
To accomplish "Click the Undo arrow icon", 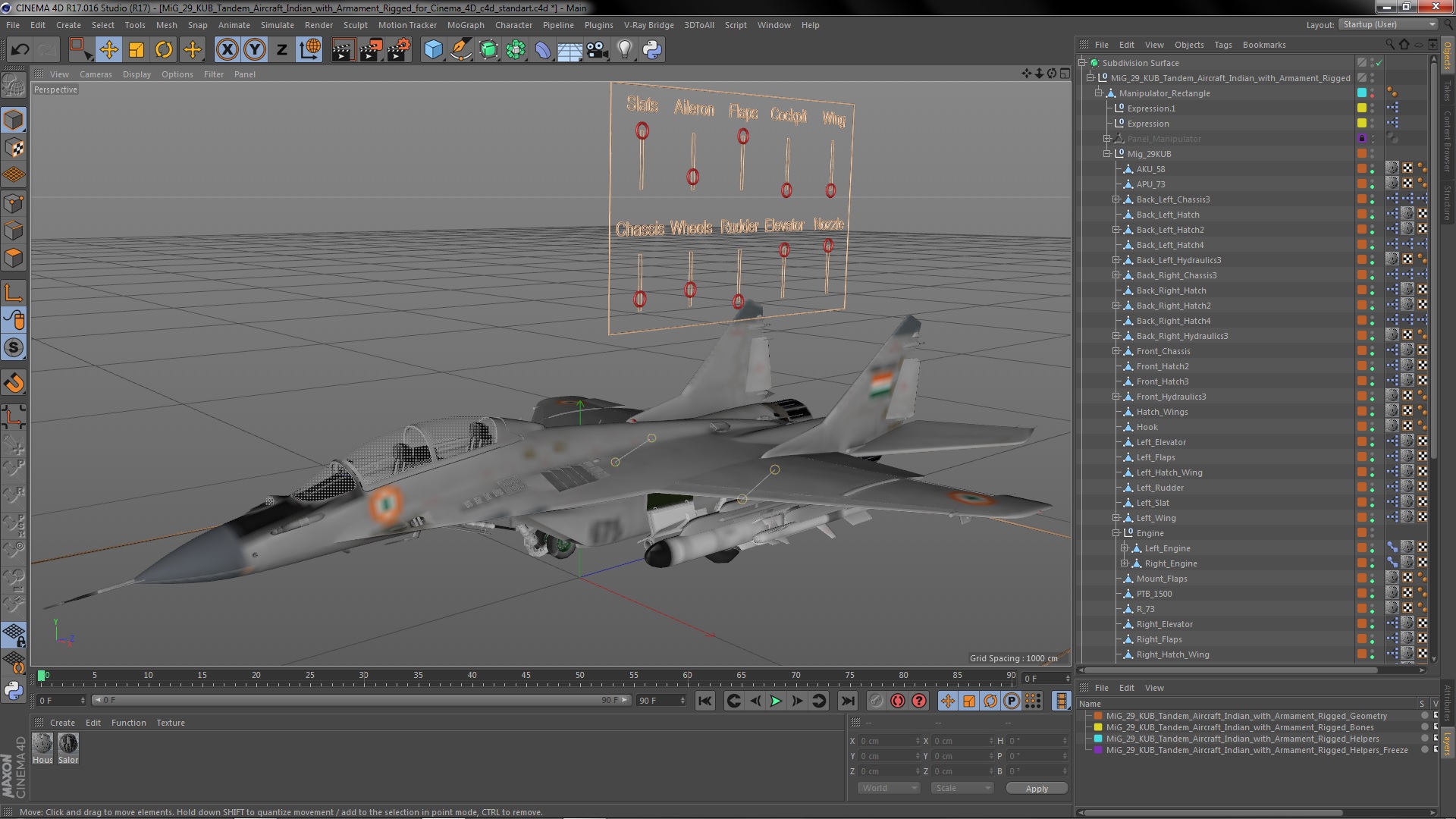I will [x=20, y=50].
